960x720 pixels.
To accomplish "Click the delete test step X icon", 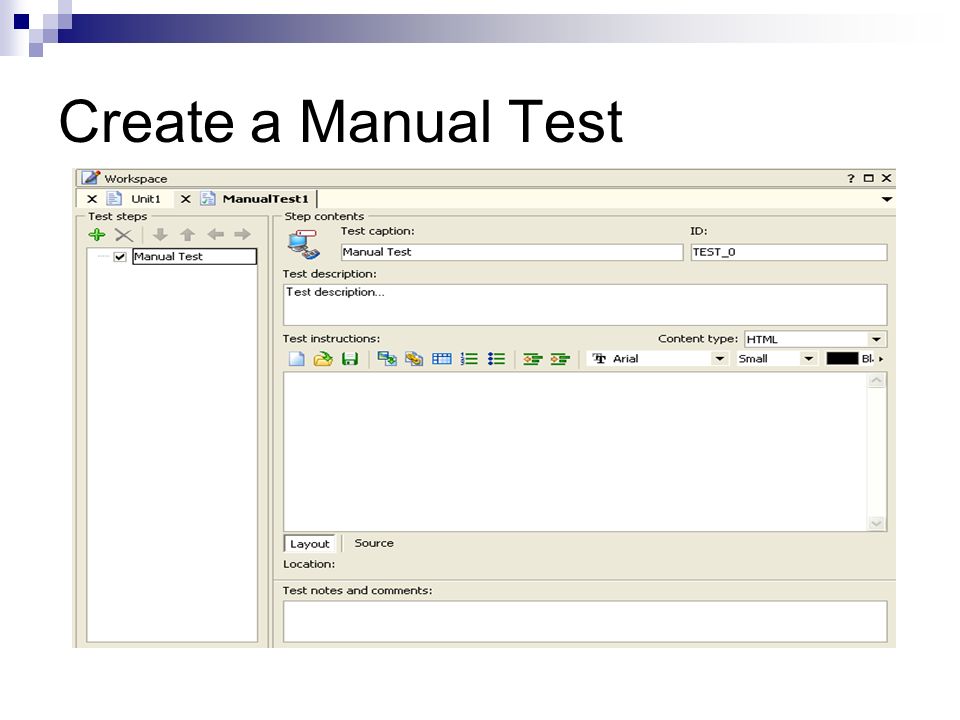I will pyautogui.click(x=124, y=234).
